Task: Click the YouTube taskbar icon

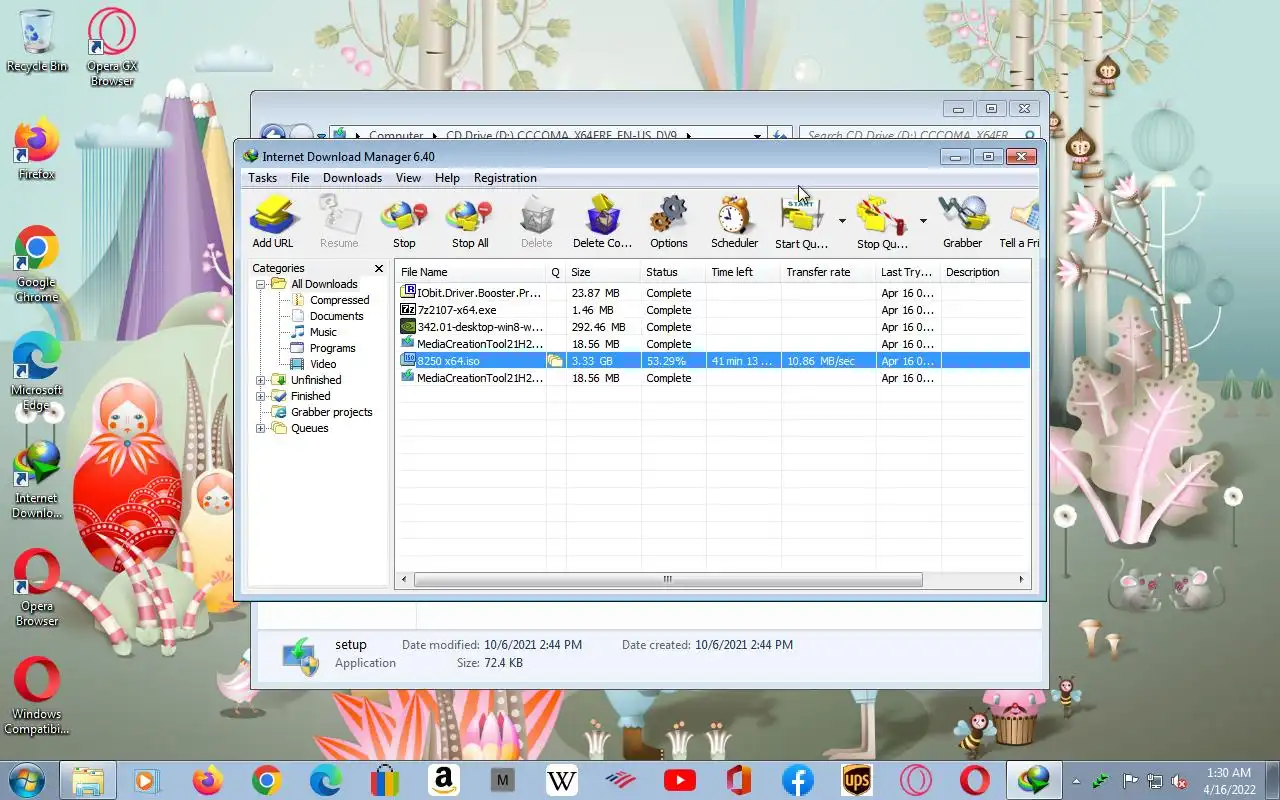Action: click(680, 780)
